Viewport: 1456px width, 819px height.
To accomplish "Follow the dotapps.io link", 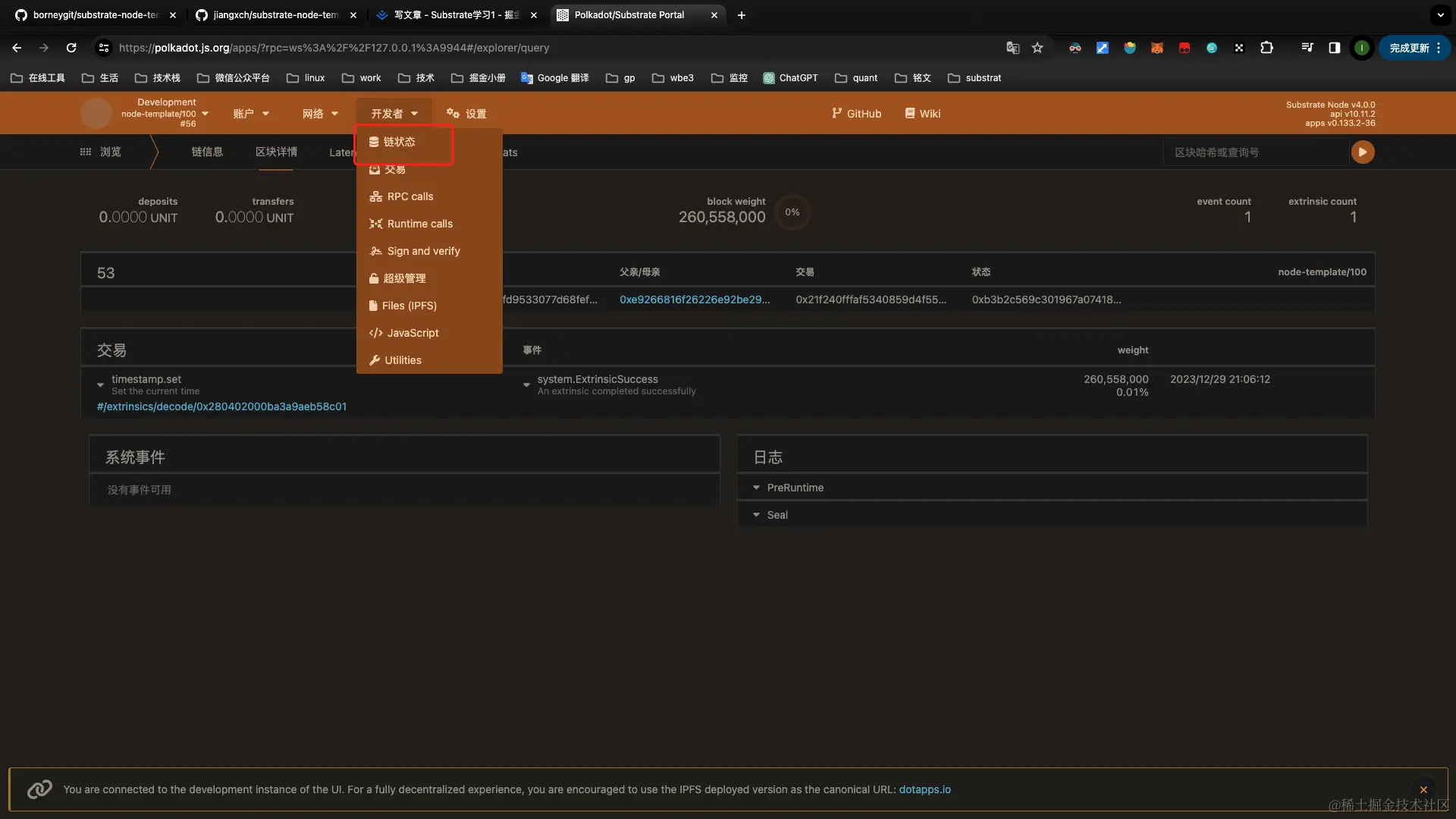I will tap(924, 789).
